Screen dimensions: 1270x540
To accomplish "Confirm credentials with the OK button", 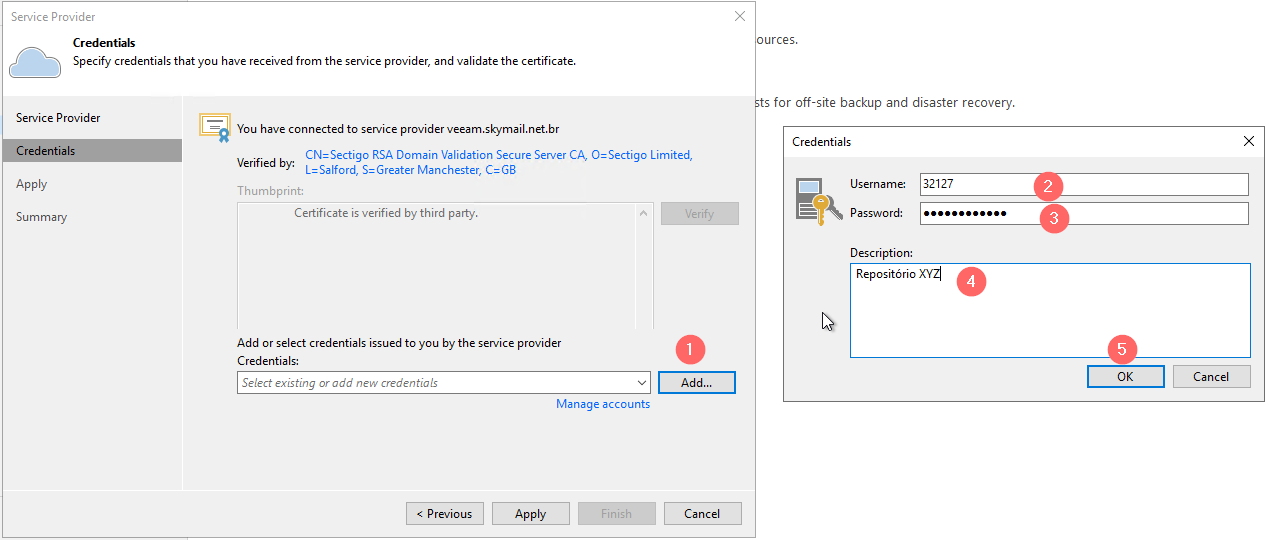I will click(1125, 377).
